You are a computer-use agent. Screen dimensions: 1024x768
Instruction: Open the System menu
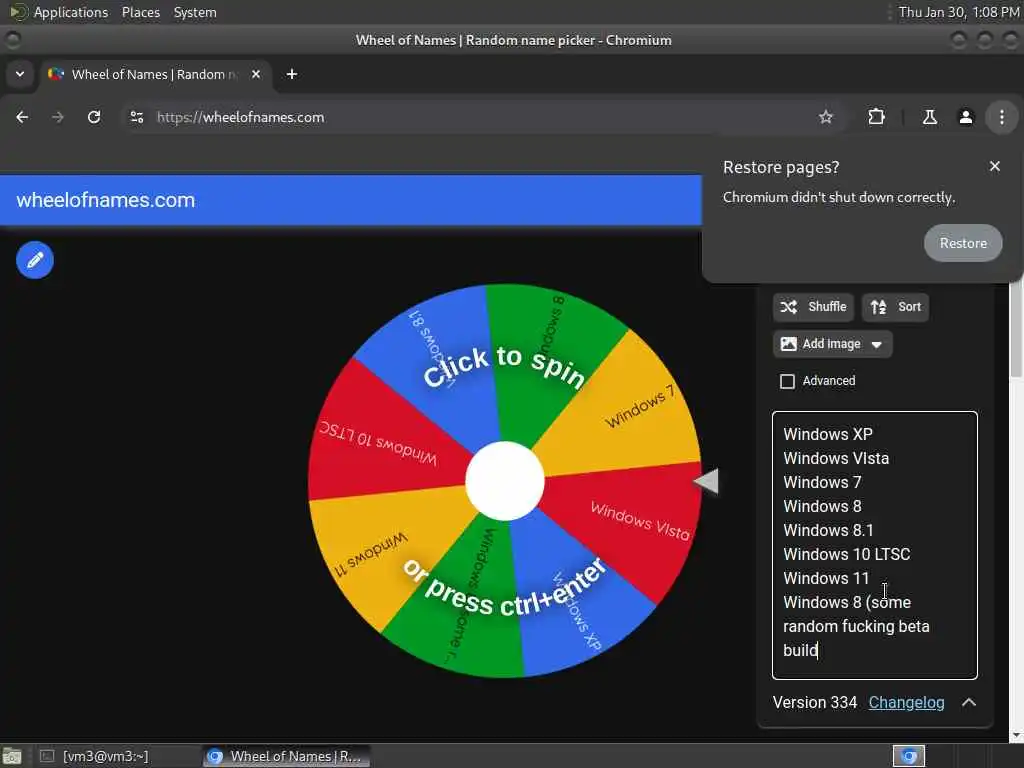tap(195, 12)
